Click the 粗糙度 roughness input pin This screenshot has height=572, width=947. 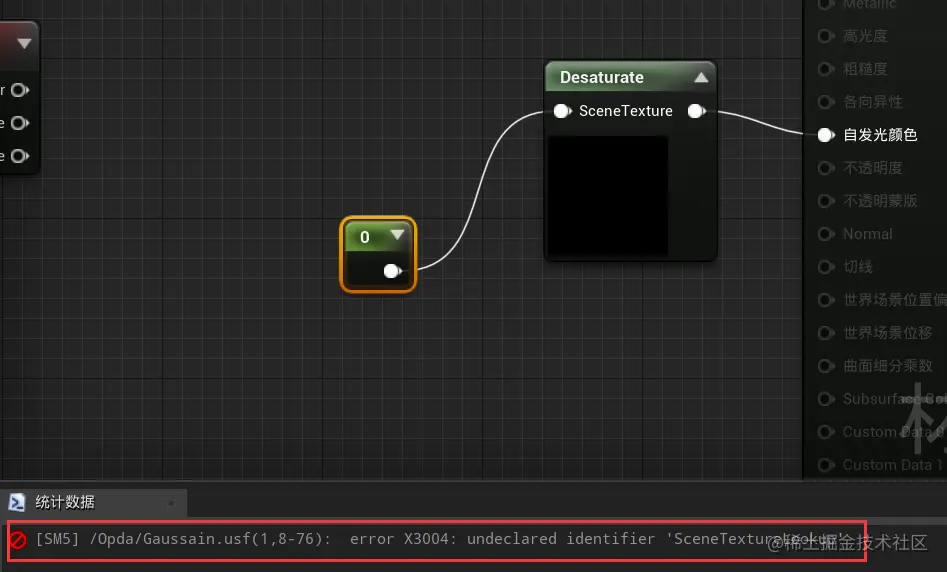coord(826,69)
